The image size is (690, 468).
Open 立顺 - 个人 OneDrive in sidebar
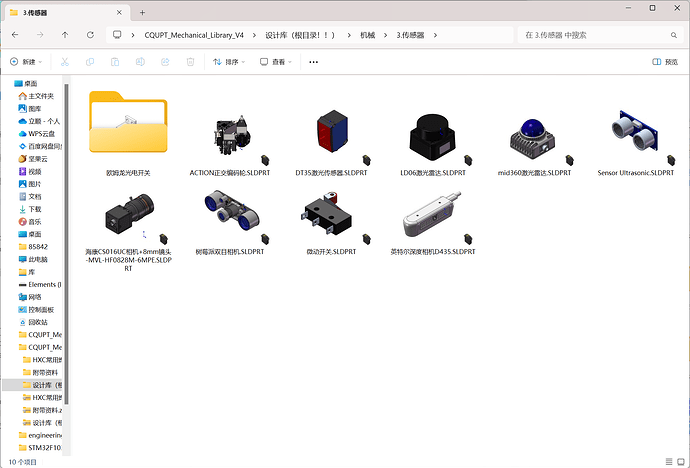coord(39,121)
